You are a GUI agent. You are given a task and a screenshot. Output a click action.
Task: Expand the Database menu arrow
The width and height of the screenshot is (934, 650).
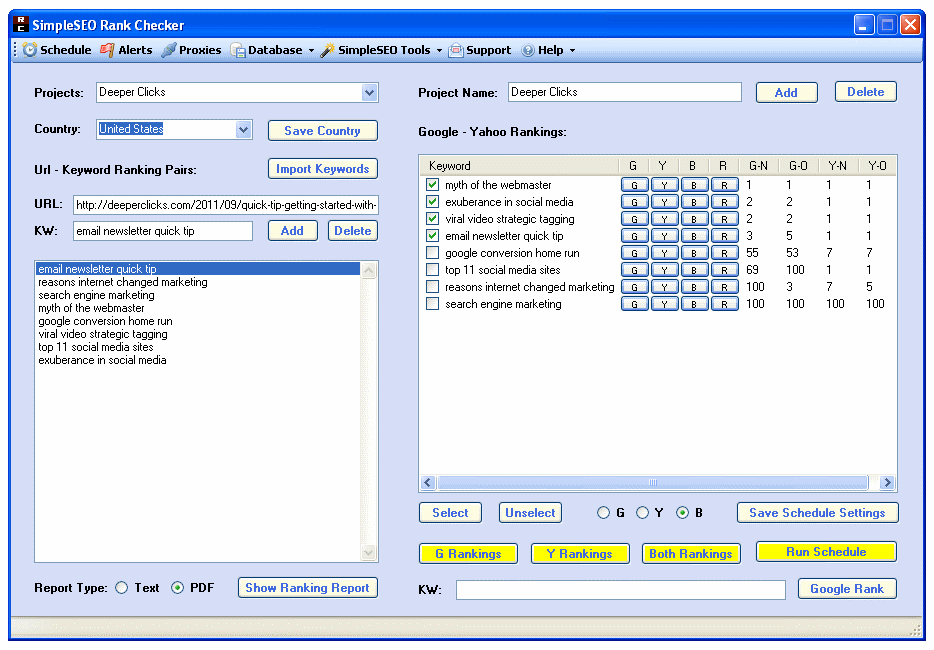(311, 51)
